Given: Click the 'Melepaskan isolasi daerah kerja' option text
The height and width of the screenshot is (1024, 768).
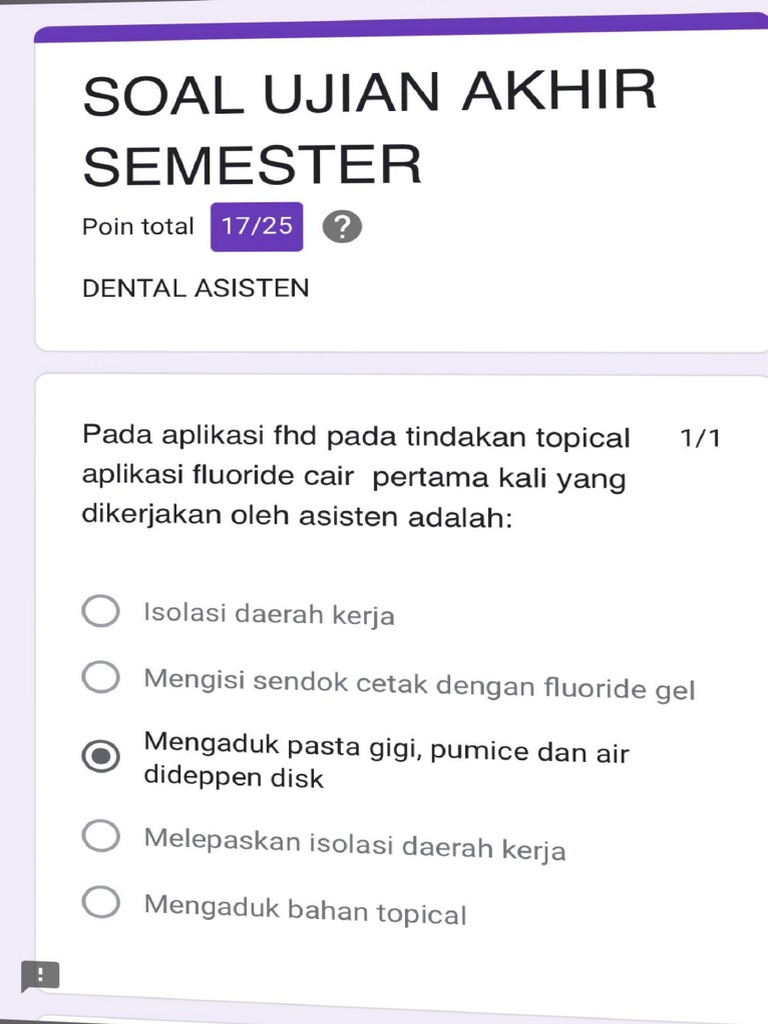Looking at the screenshot, I should click(355, 845).
